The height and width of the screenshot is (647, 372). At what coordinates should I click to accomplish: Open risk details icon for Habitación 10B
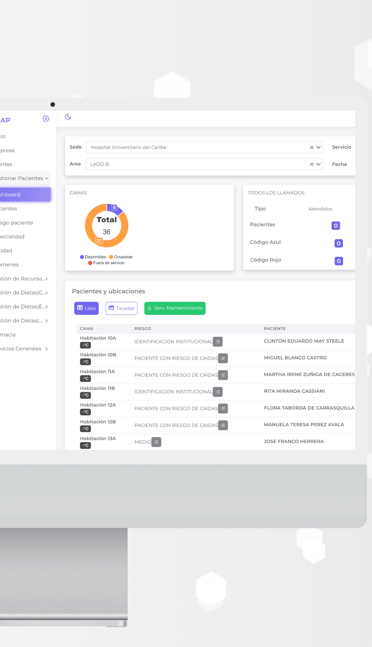[223, 358]
